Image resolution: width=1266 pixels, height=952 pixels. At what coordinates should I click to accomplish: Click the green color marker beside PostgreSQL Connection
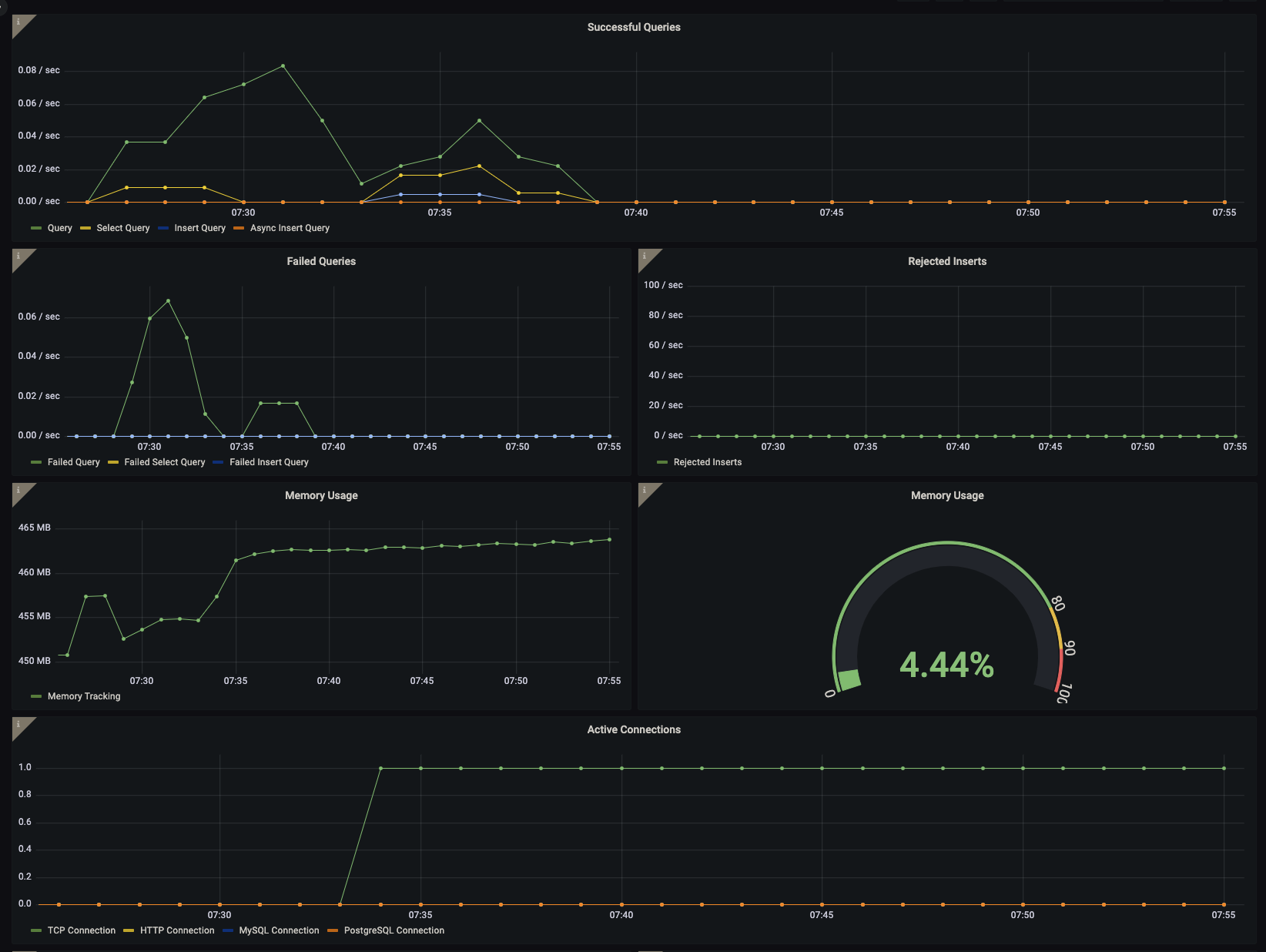tap(333, 930)
